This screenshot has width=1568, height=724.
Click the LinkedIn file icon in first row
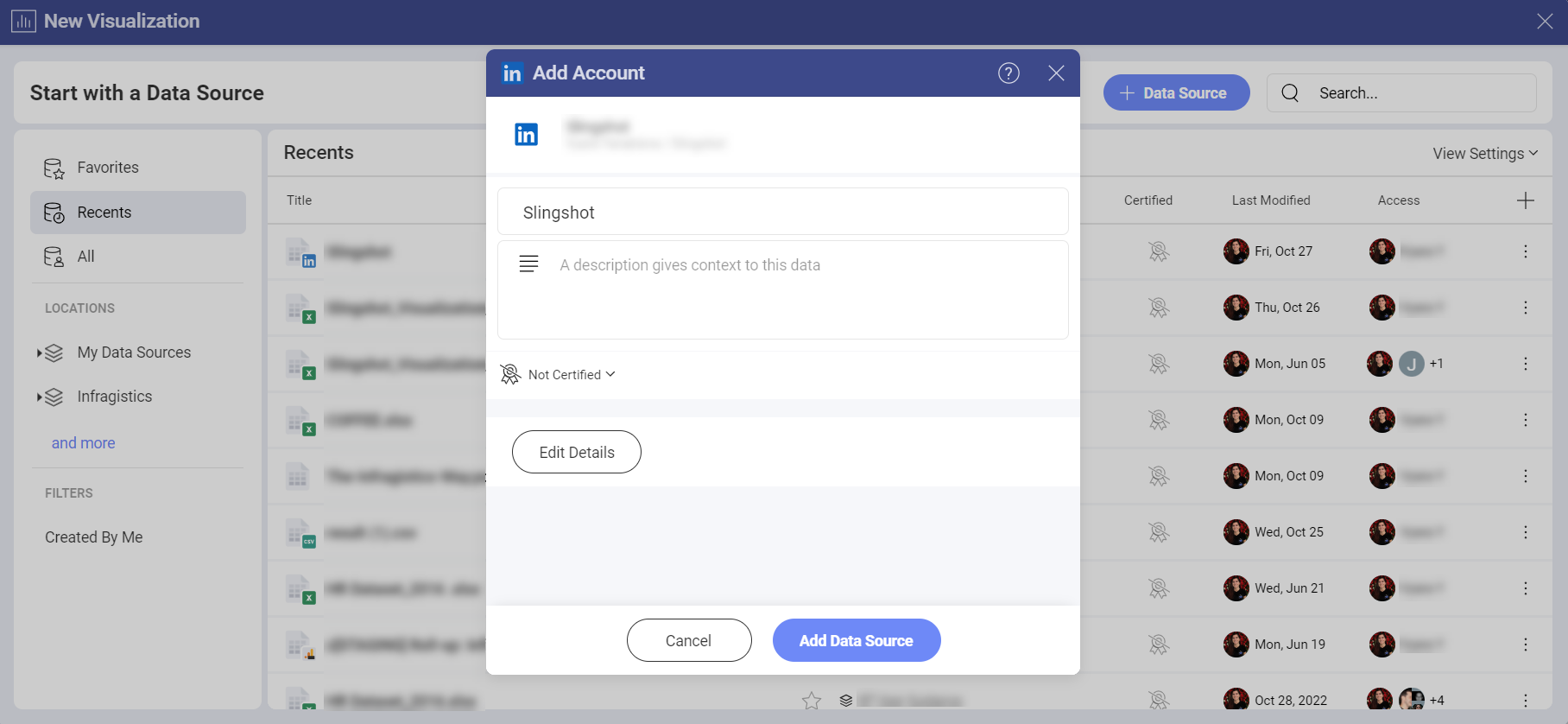point(301,252)
